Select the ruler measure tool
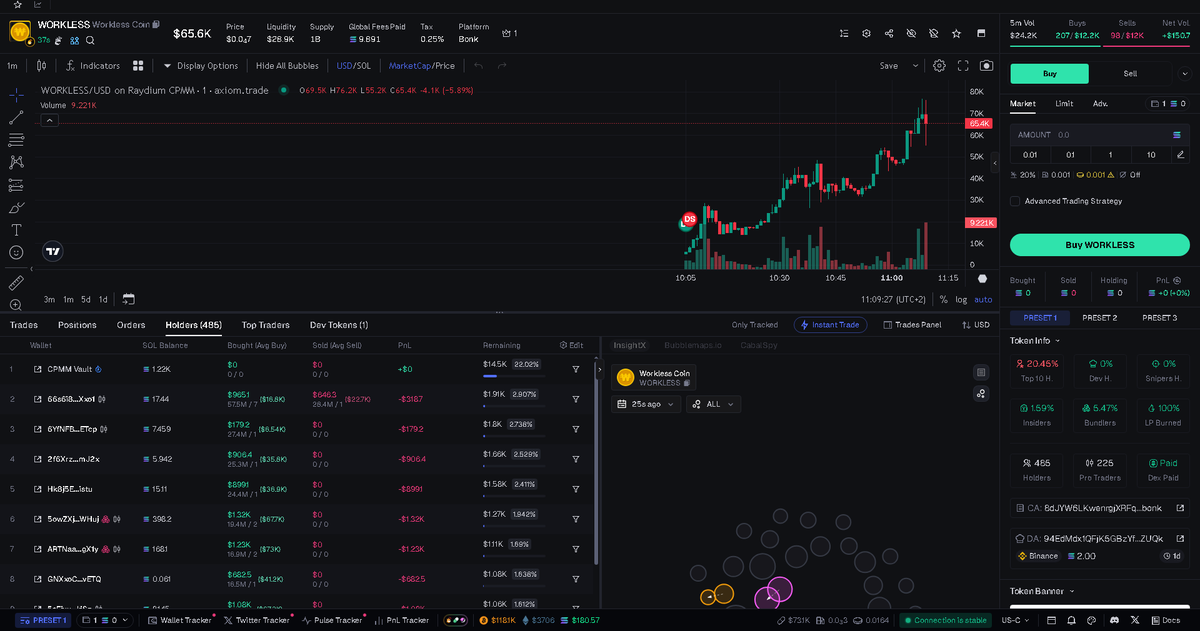The image size is (1200, 631). [16, 281]
